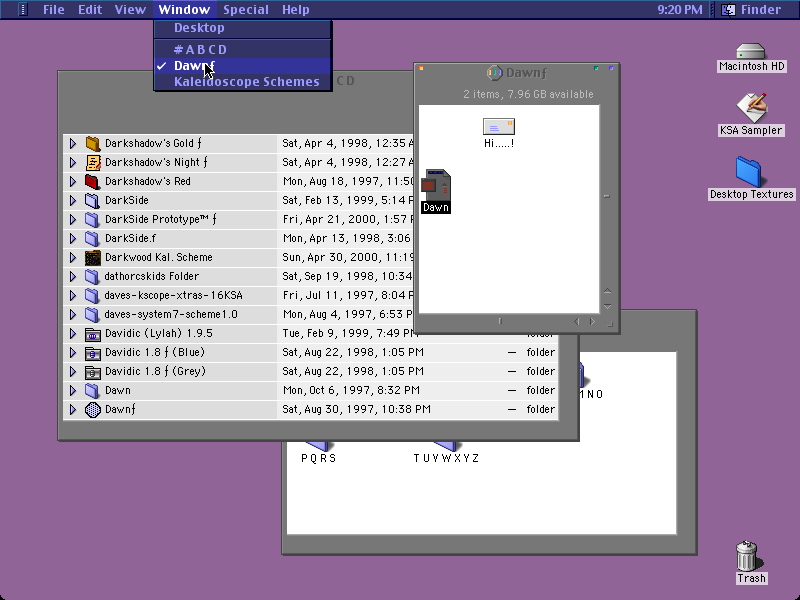Expand the Dawn row disclosure triangle
Screen dimensions: 800x600
(x=73, y=391)
